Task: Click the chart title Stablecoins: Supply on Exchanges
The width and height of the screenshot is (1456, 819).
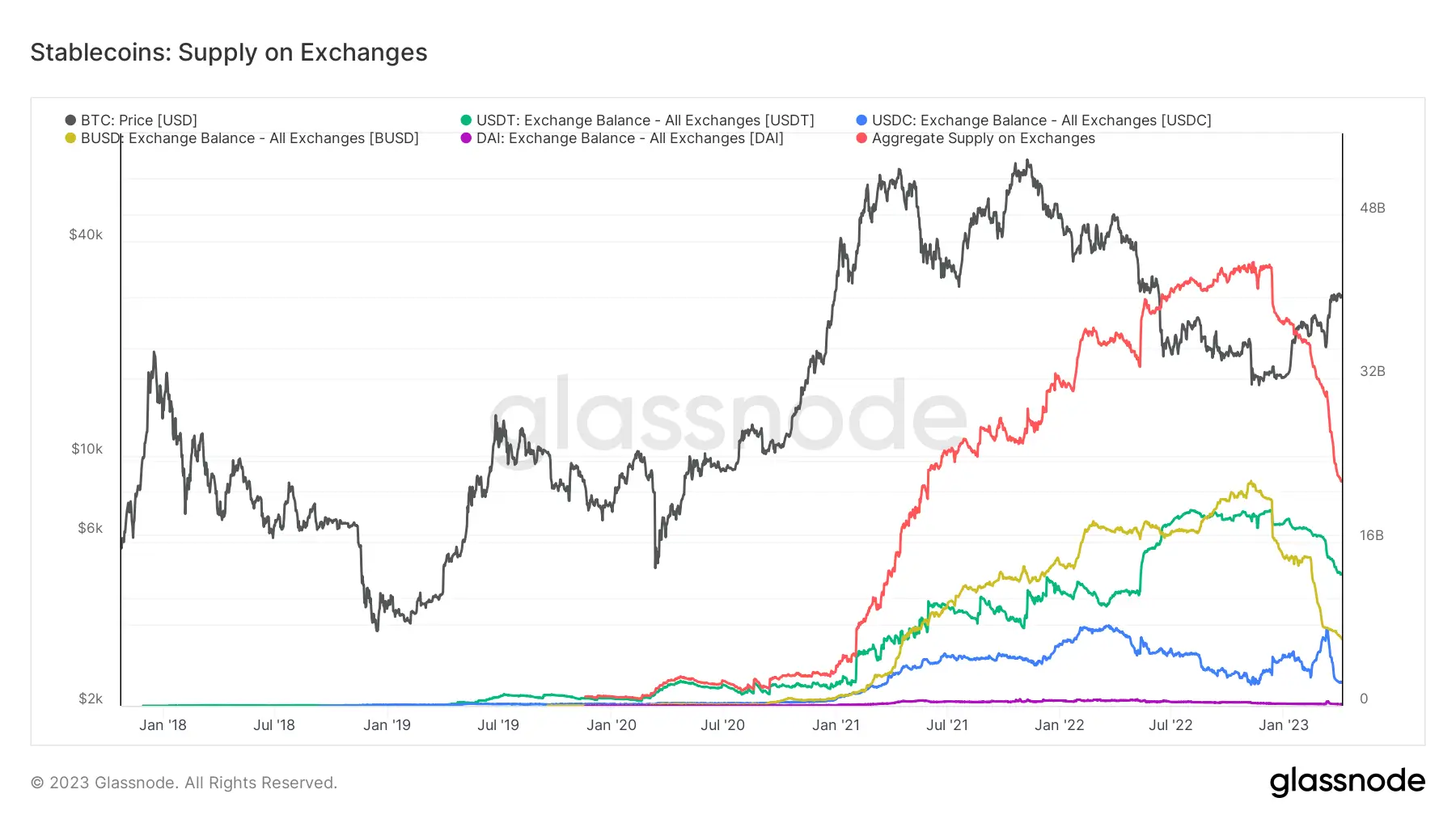Action: tap(229, 53)
